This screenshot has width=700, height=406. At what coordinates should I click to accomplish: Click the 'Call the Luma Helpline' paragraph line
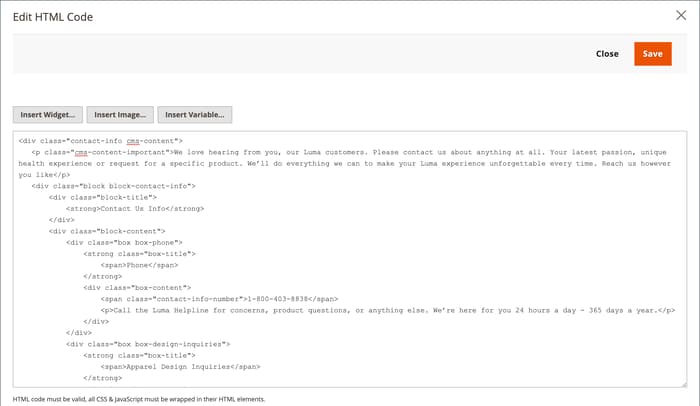[388, 310]
